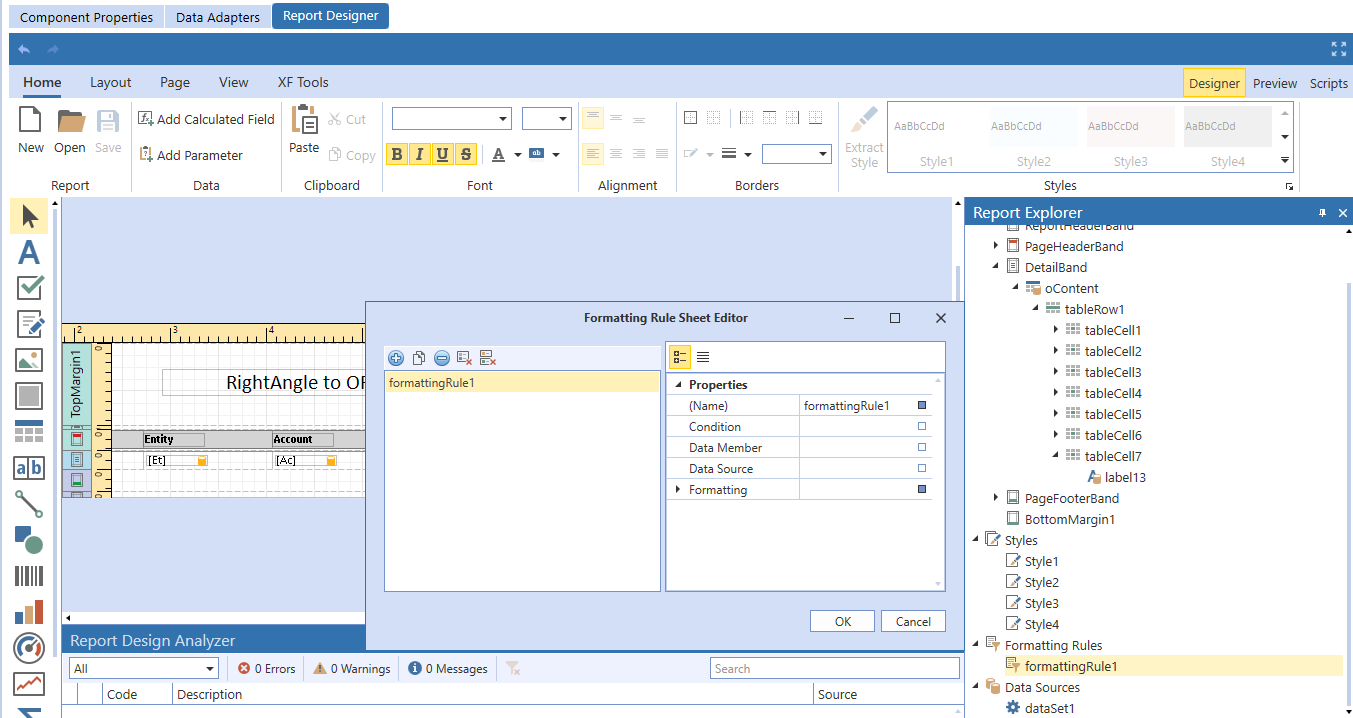Image resolution: width=1353 pixels, height=718 pixels.
Task: Open the Layout ribbon tab
Action: 110,83
